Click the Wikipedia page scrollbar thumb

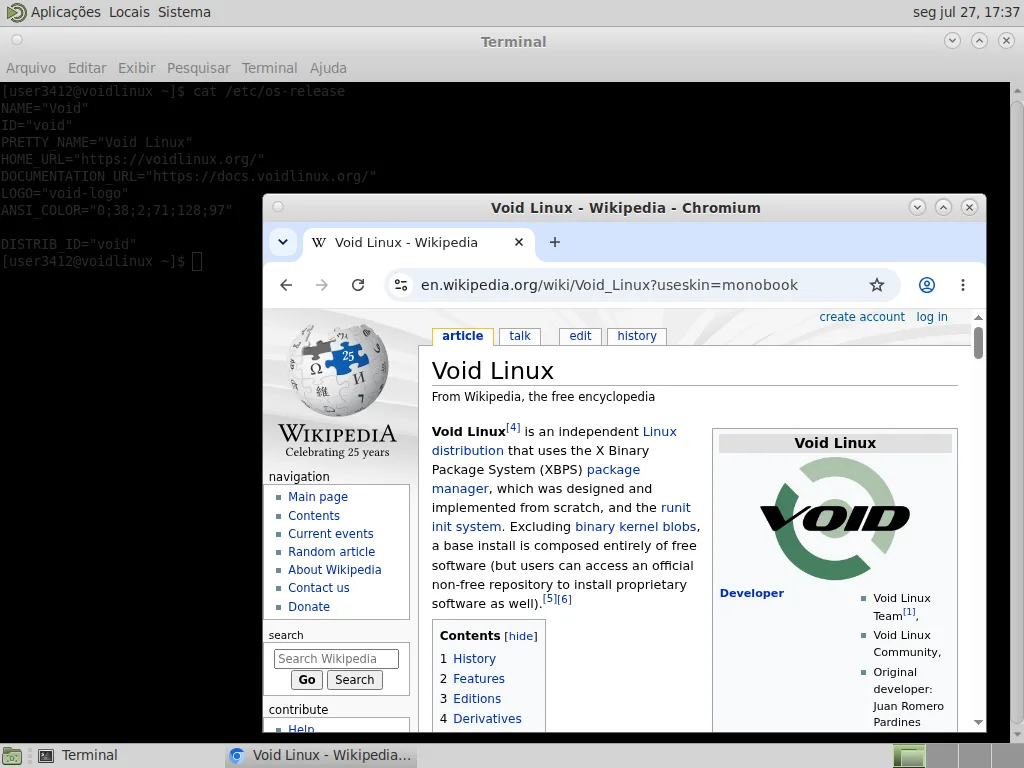[x=978, y=343]
